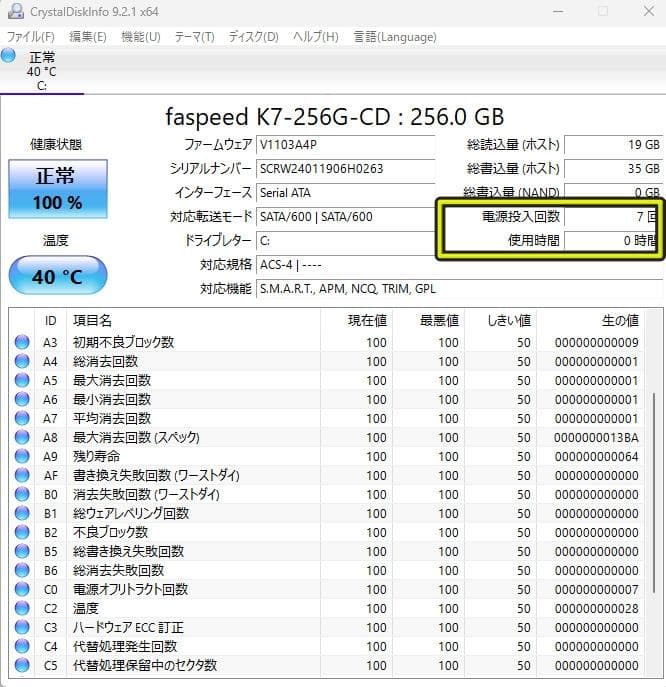Click the status icon for C5 代替処理保留中のセクタ数
The height and width of the screenshot is (687, 666).
[x=22, y=665]
